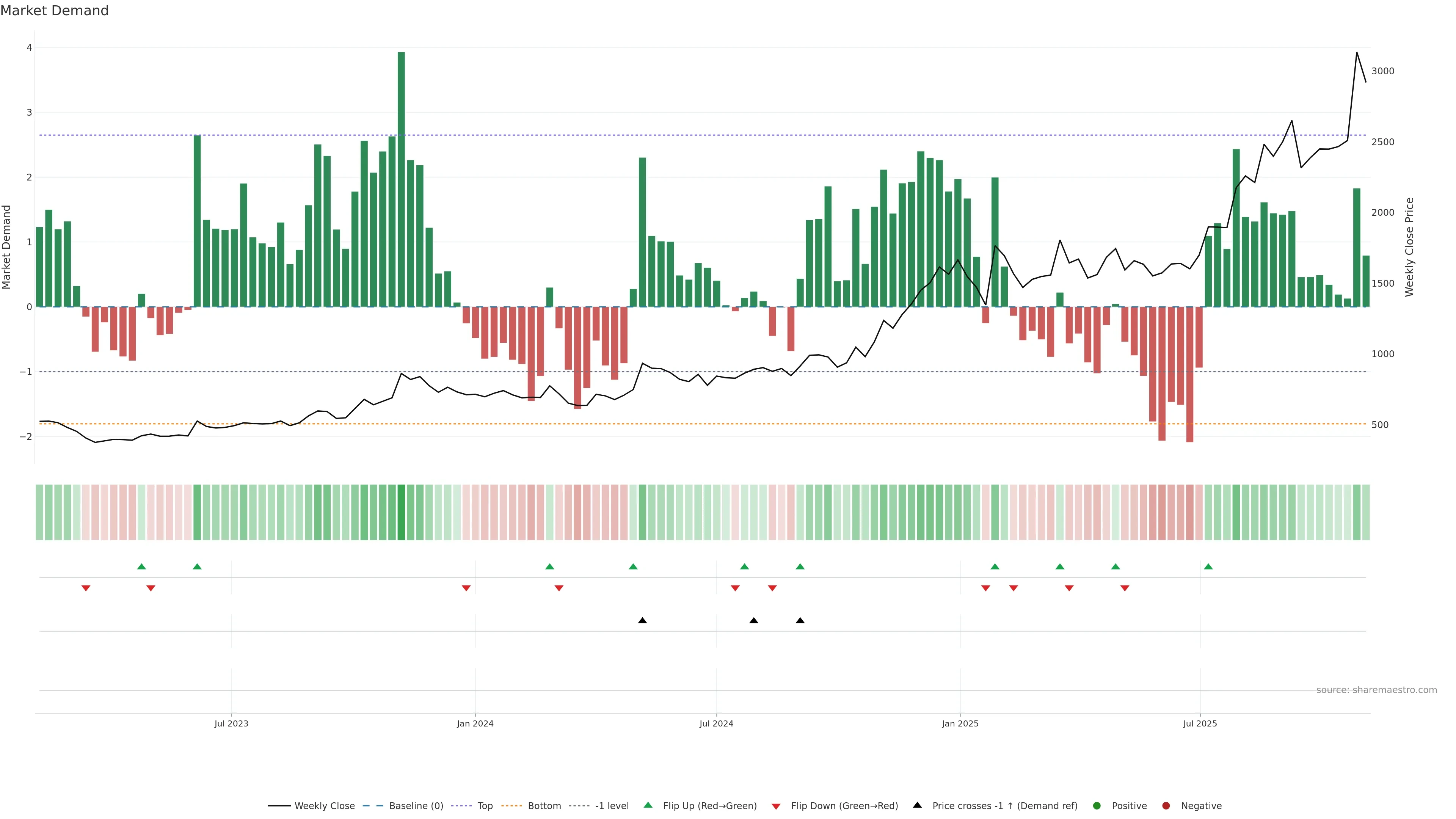Click the rightmost green flip-up marker
Screen dimensions: 1456x819
pos(1208,566)
